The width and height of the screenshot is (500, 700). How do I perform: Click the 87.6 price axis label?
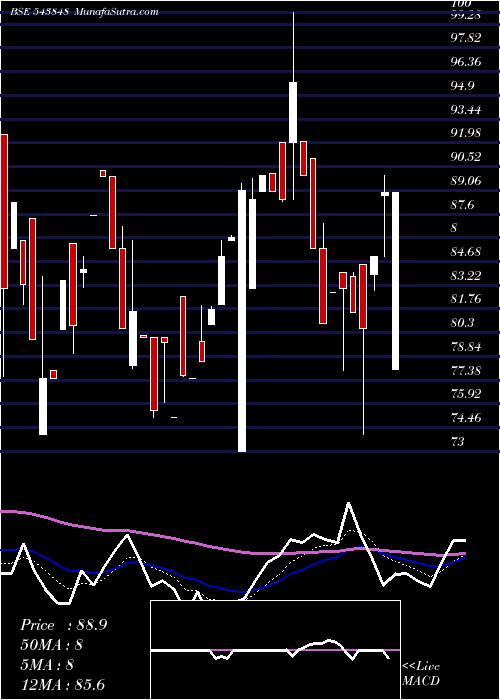(x=462, y=204)
